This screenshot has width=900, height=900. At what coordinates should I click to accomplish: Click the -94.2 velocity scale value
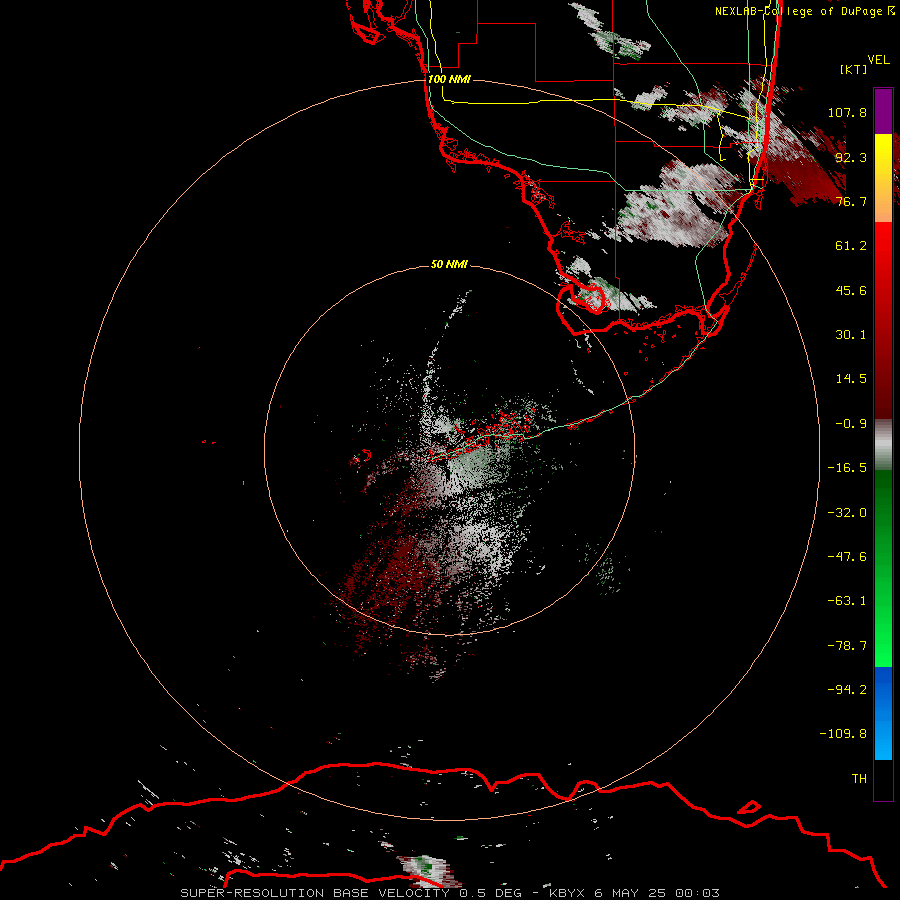847,690
